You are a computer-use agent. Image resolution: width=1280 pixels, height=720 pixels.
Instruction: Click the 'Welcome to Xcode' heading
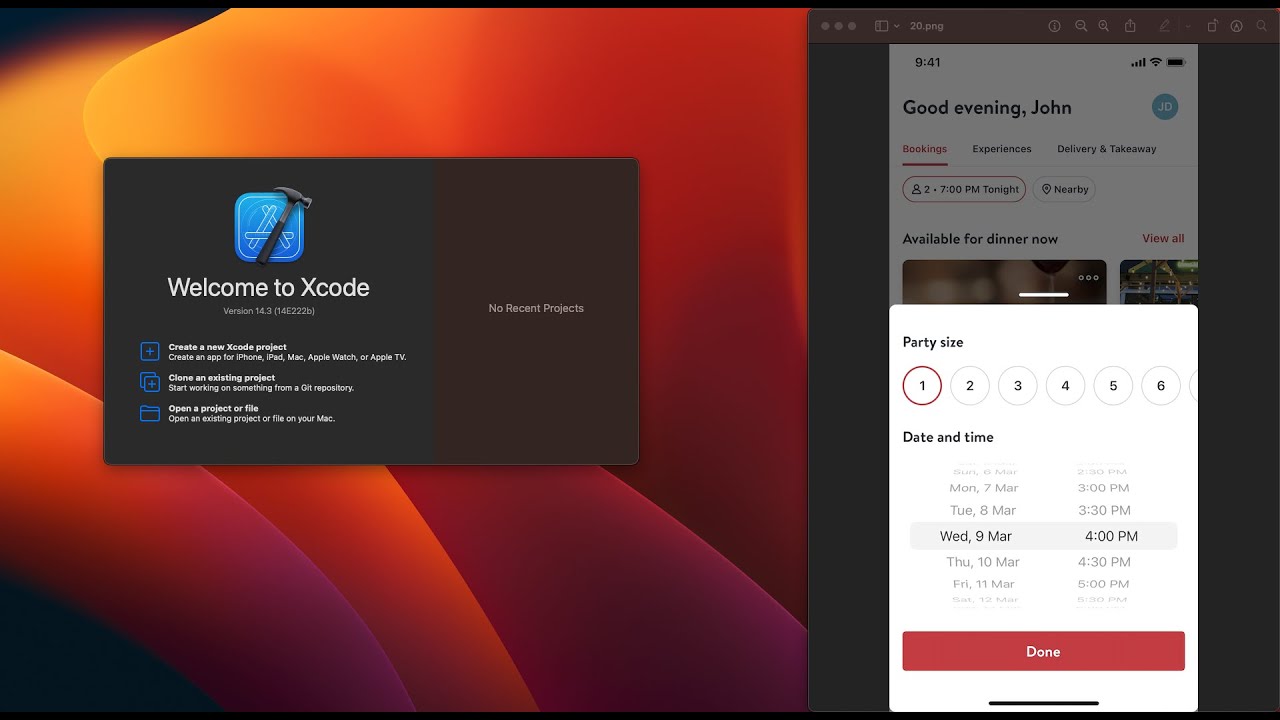(269, 287)
